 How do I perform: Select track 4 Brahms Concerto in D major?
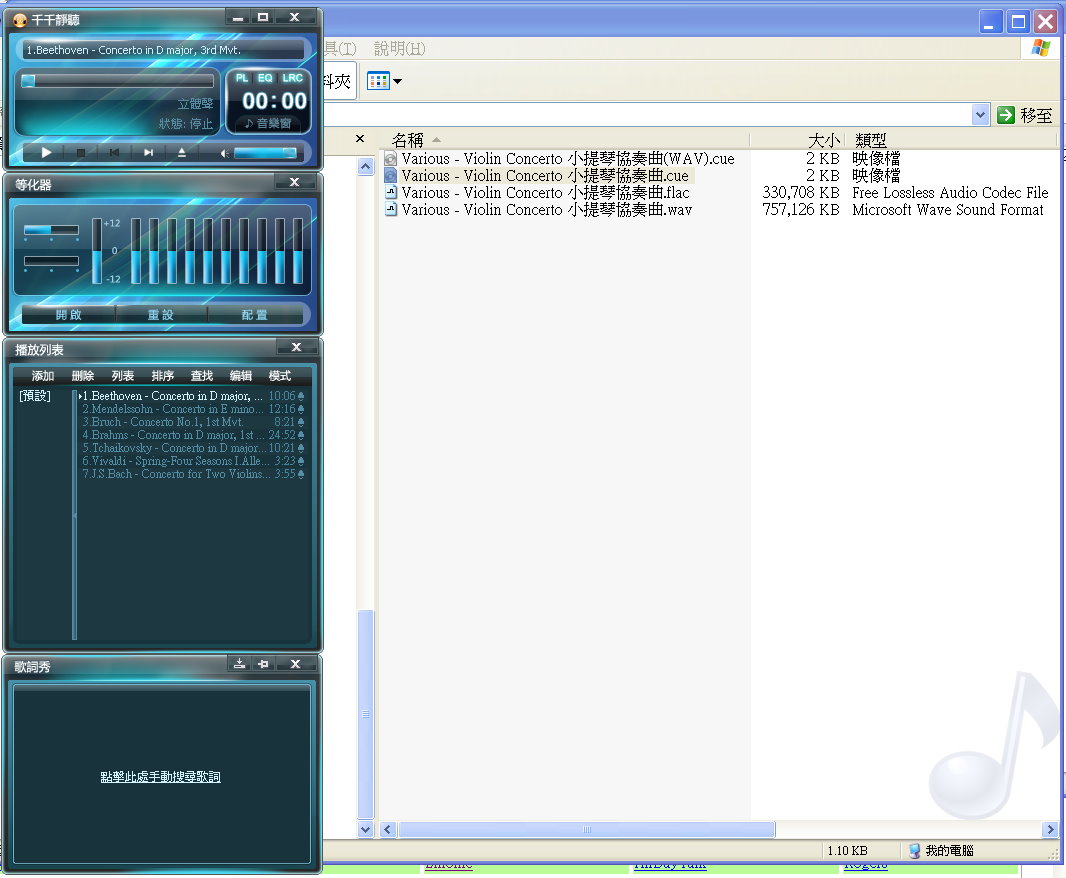coord(192,435)
